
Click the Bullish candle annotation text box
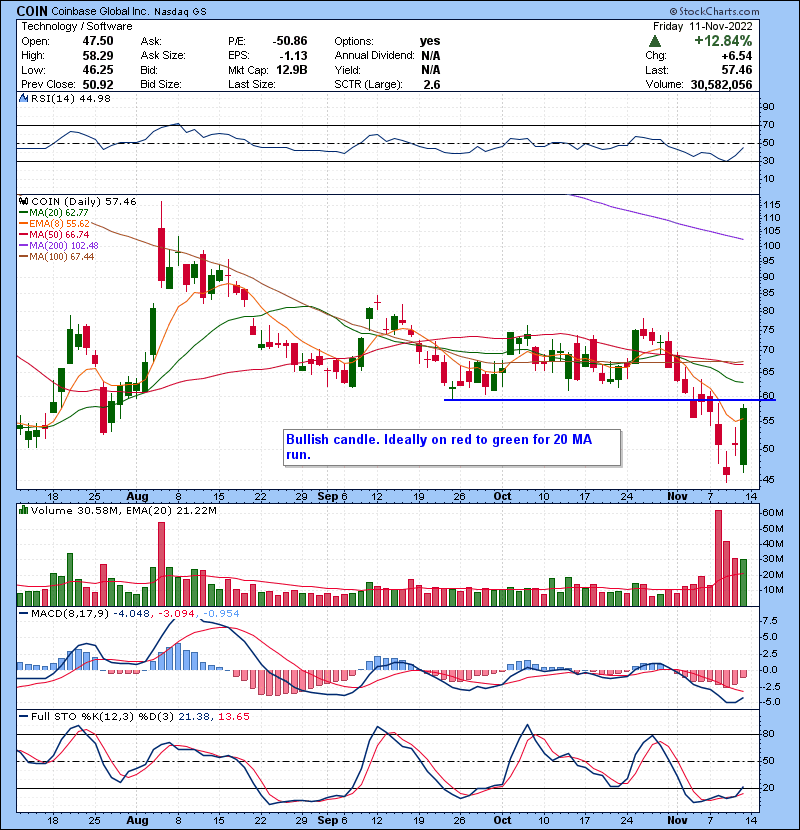click(452, 447)
